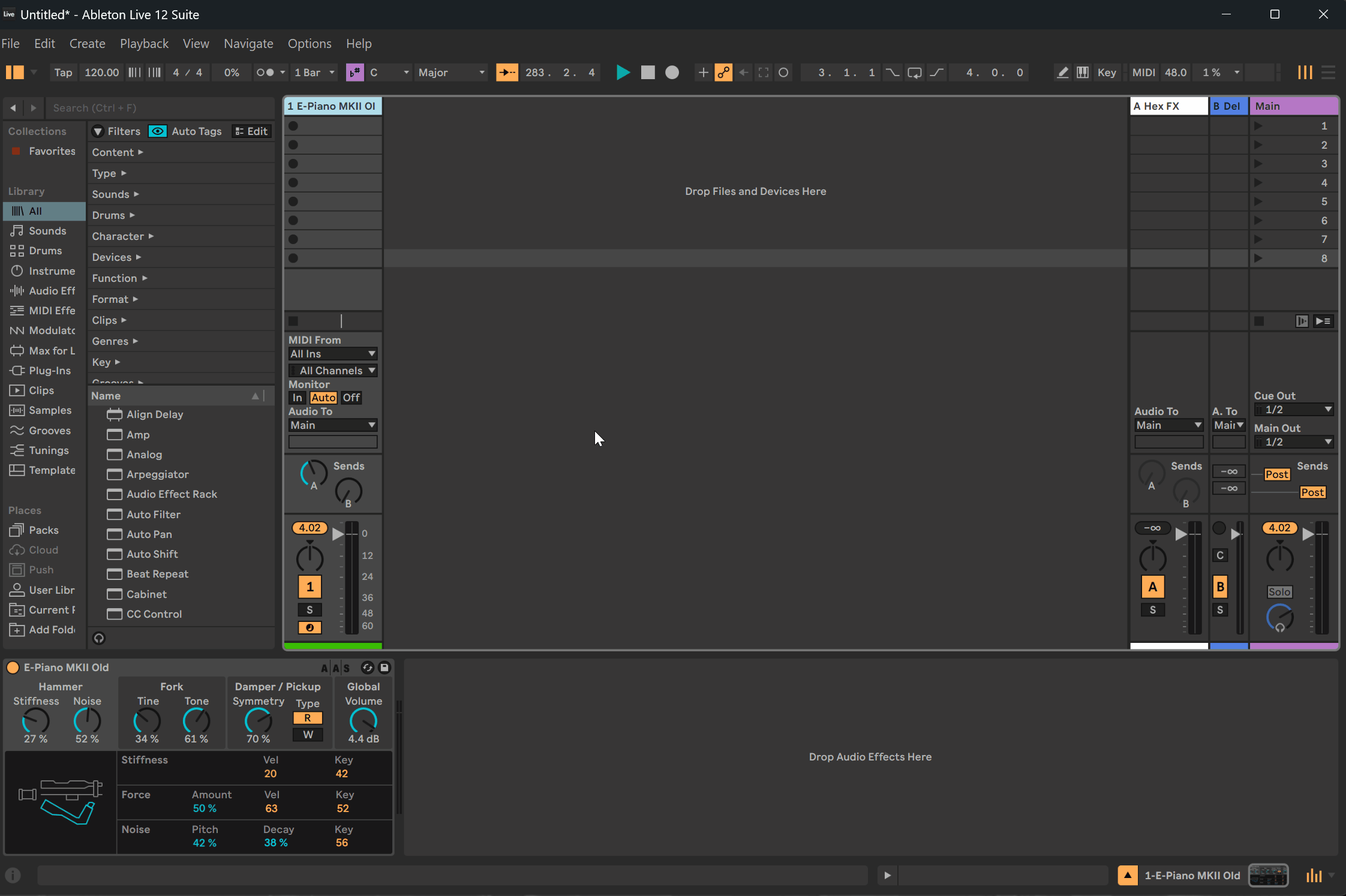1346x896 pixels.
Task: Click the Play button in transport
Action: point(623,73)
